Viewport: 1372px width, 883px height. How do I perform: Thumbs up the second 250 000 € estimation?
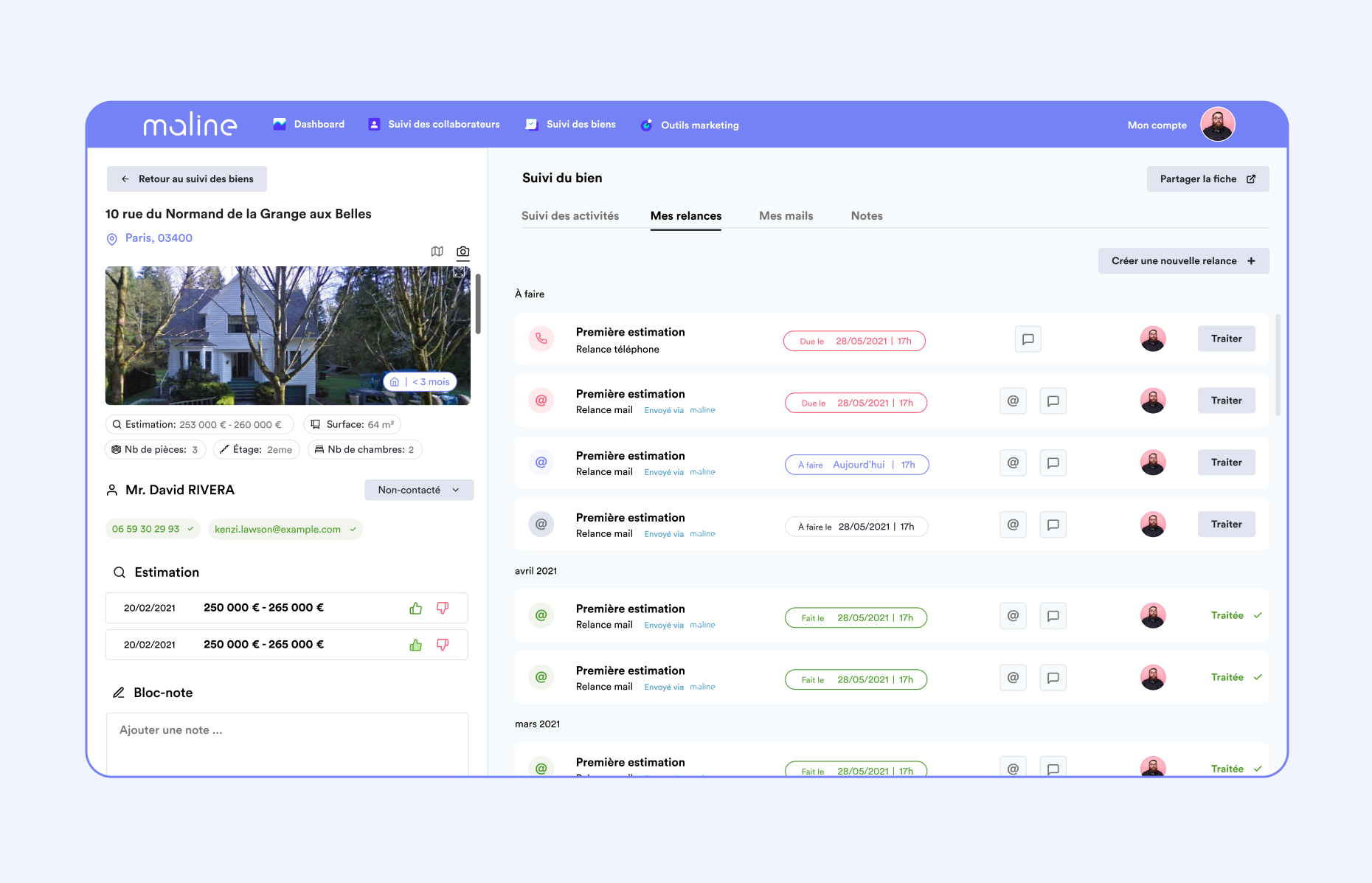click(416, 645)
